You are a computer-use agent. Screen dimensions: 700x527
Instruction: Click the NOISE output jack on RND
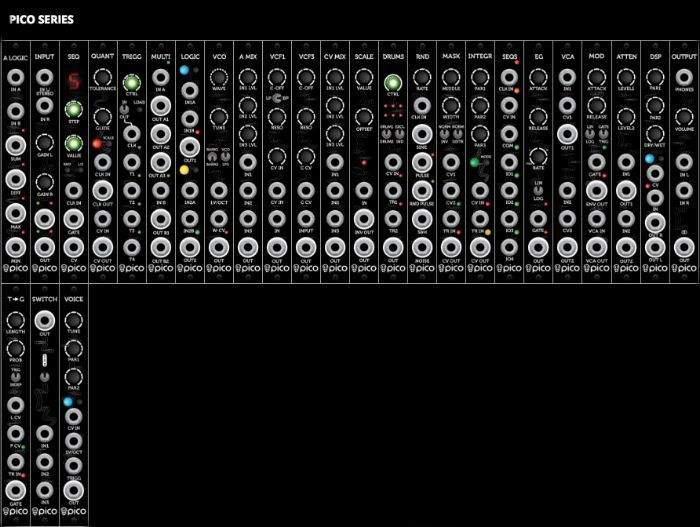tap(421, 246)
